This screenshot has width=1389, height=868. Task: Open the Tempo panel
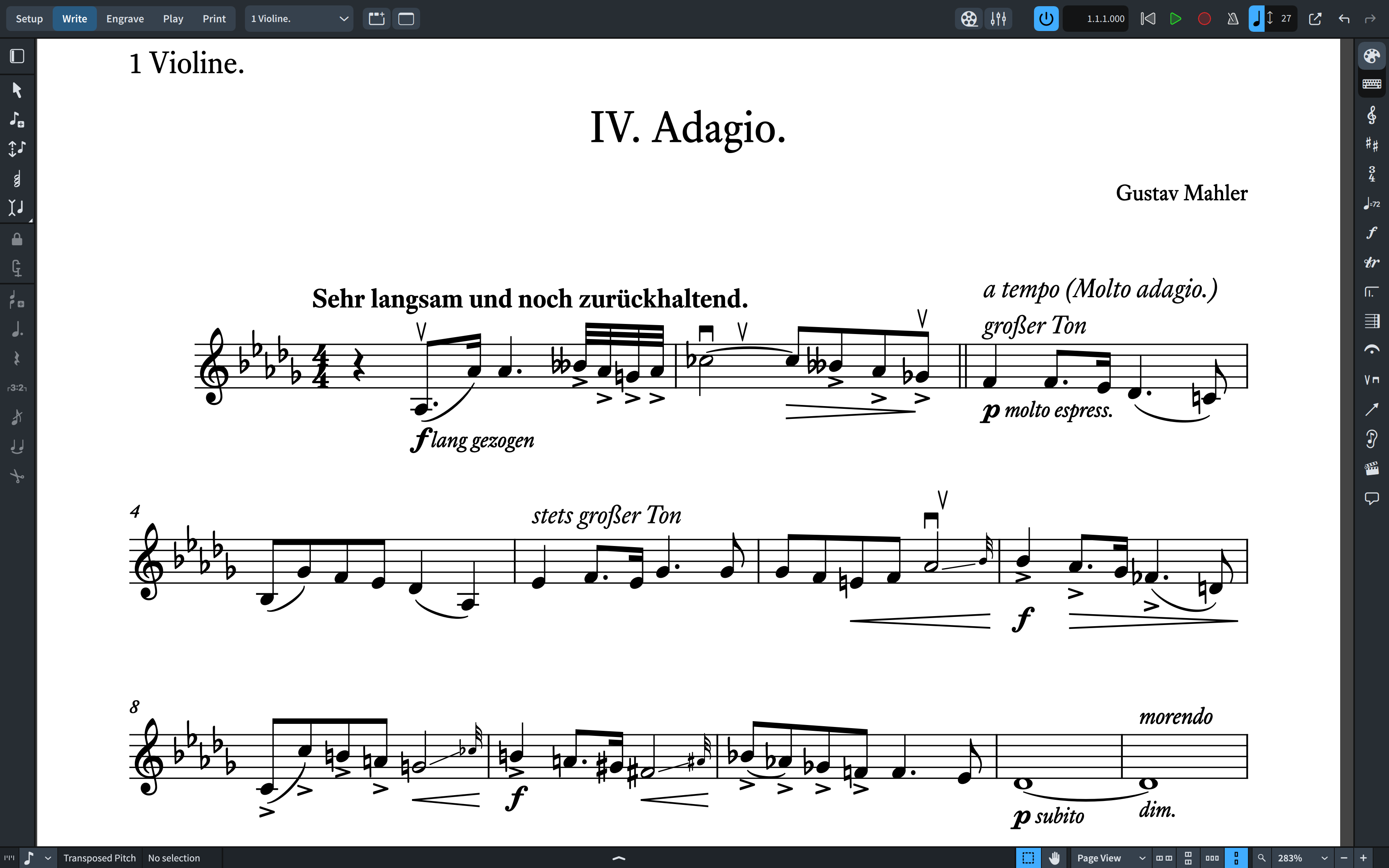[1372, 203]
